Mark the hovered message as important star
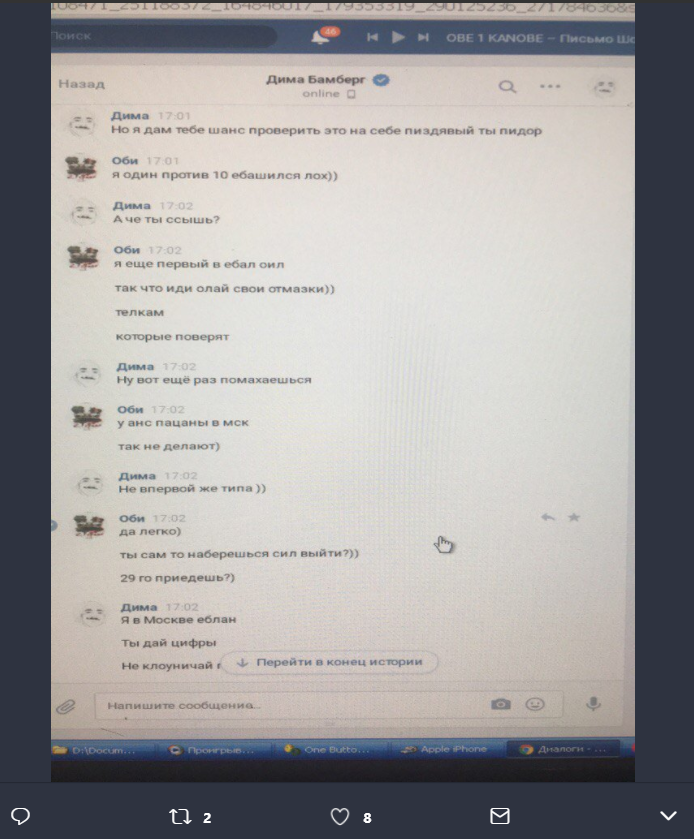 (x=574, y=517)
